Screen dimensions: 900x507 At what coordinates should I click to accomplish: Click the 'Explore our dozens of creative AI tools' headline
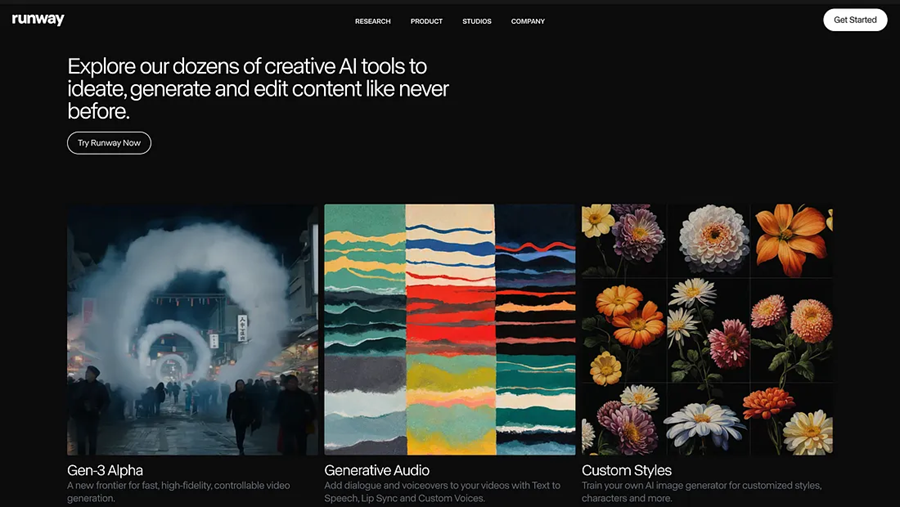tap(258, 89)
